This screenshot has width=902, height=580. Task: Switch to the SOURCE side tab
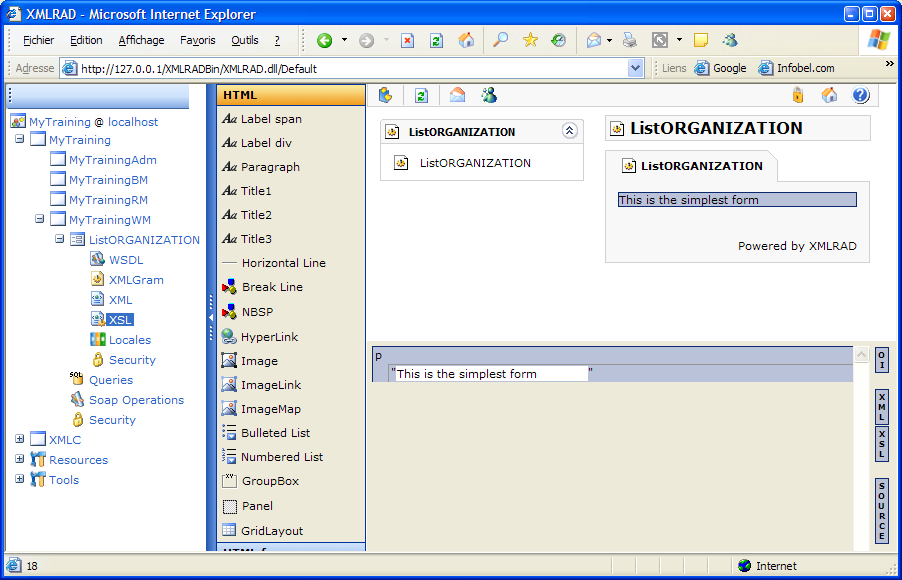[881, 511]
